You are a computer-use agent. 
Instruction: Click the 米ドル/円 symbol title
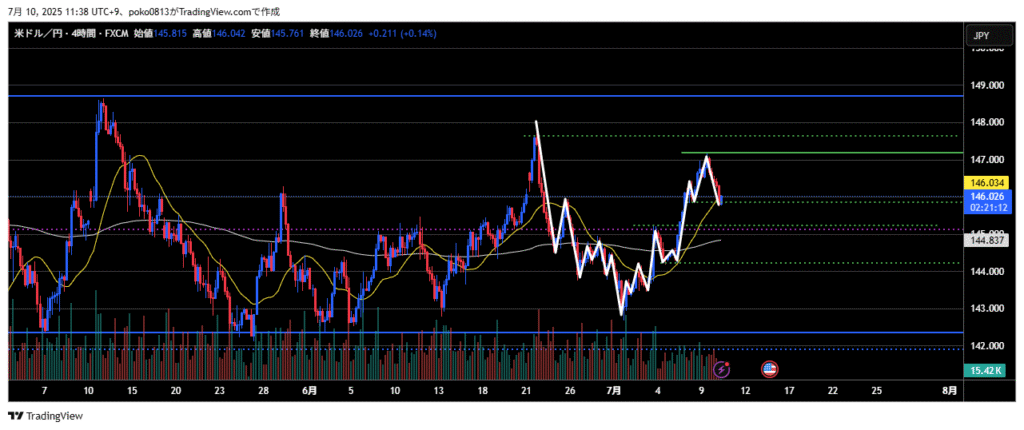pyautogui.click(x=39, y=33)
